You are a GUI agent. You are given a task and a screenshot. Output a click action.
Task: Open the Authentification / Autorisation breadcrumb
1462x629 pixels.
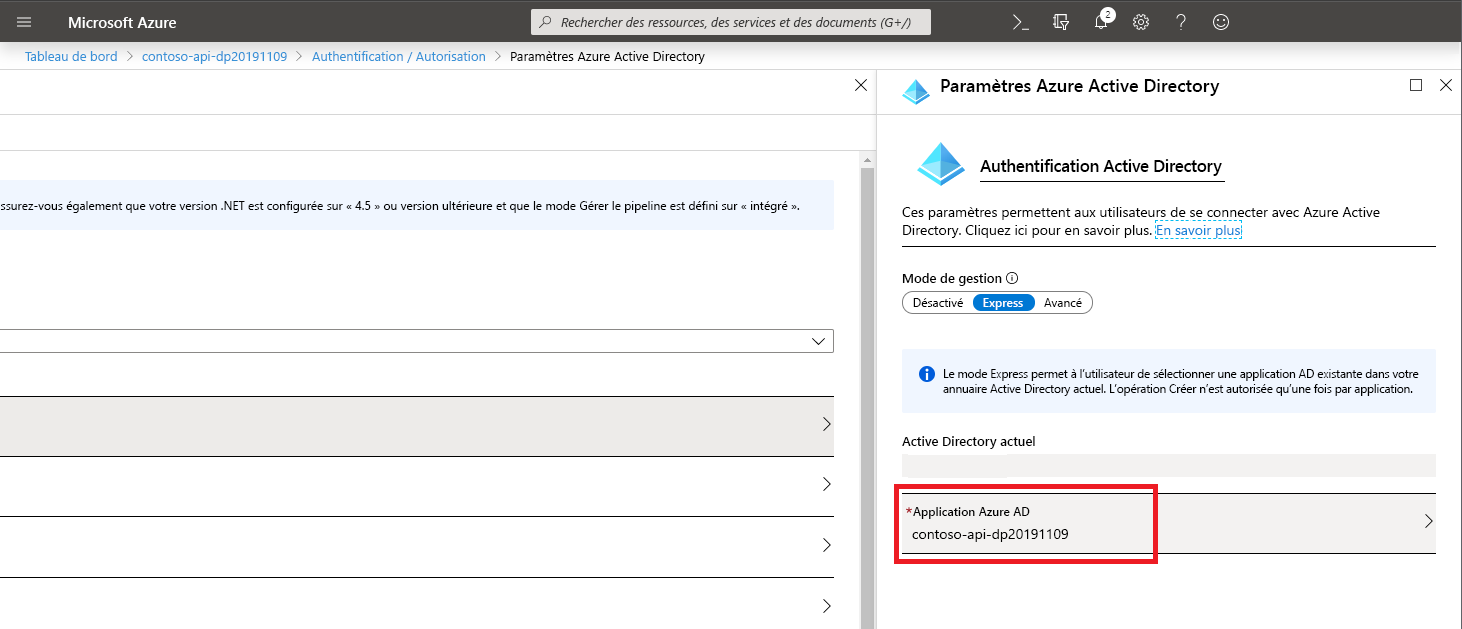pos(398,56)
